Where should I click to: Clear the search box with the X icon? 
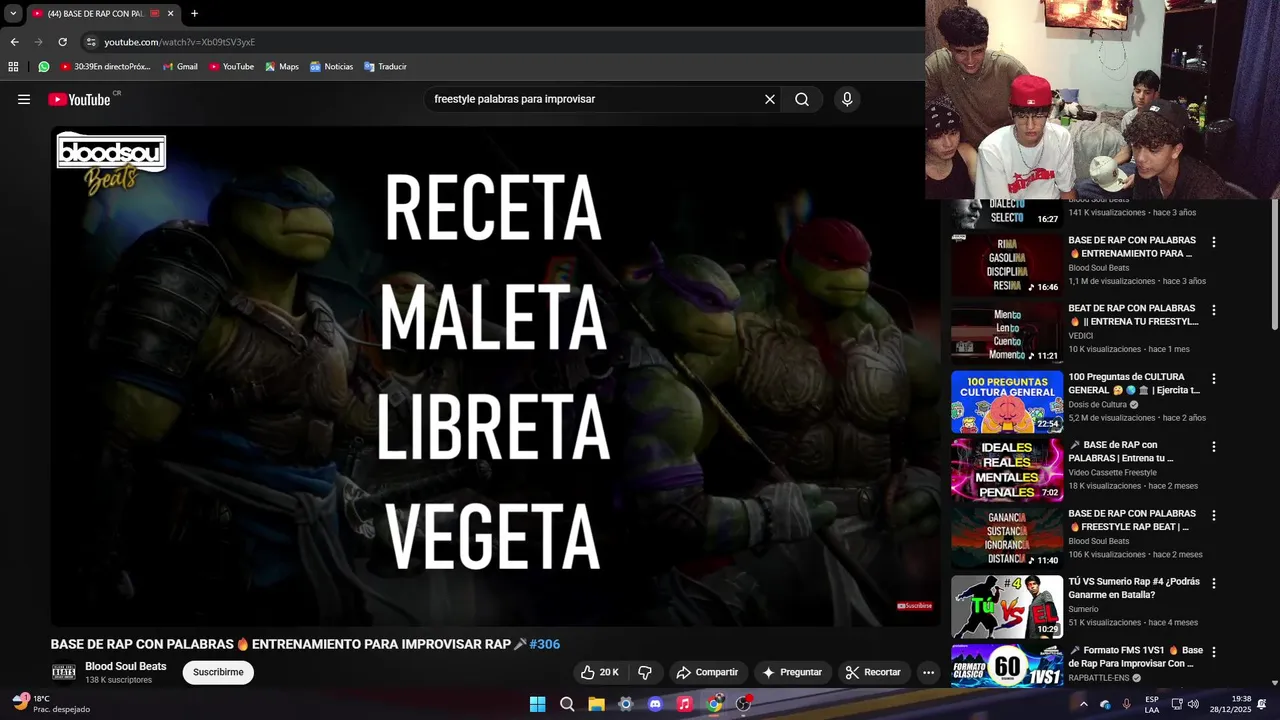770,99
